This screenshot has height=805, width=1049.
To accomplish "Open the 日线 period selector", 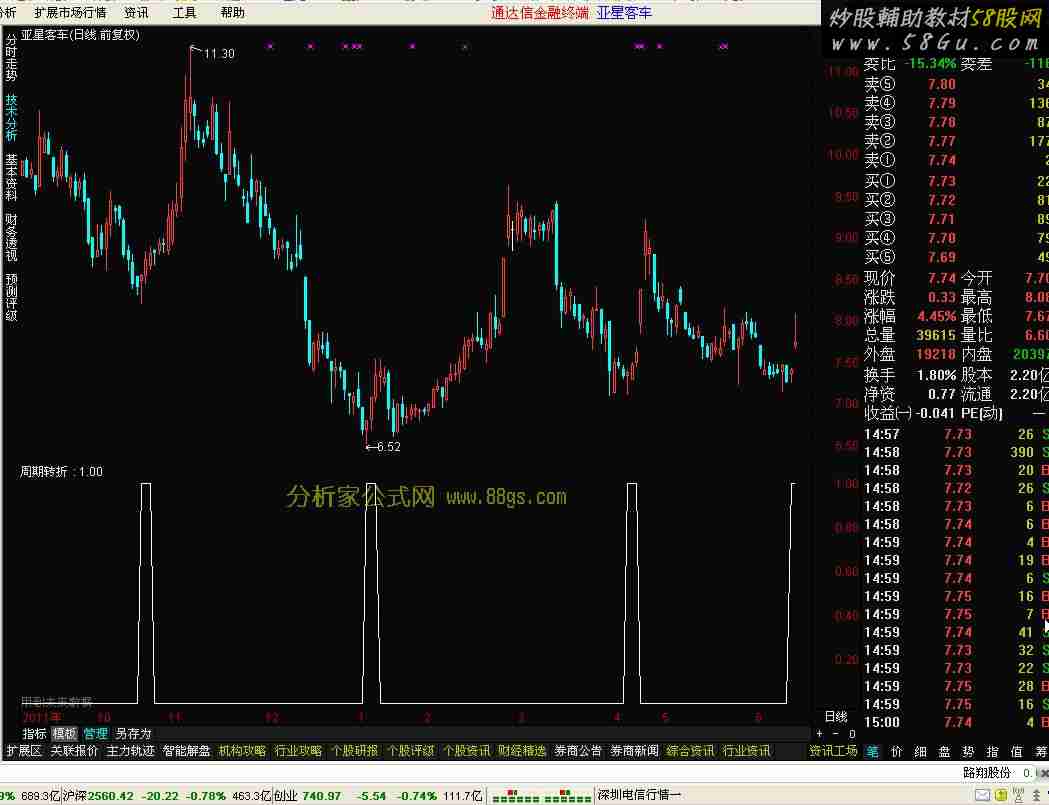I will coord(835,716).
